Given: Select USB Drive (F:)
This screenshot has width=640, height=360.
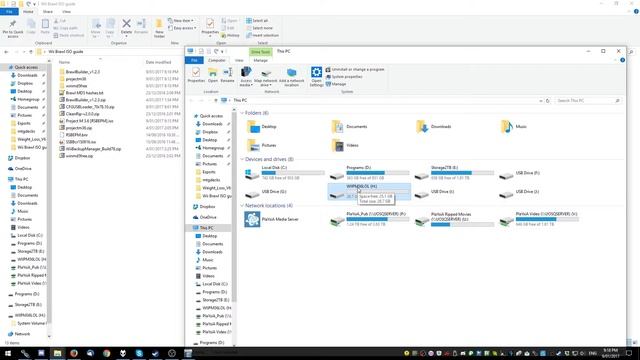Looking at the screenshot, I should click(x=520, y=174).
